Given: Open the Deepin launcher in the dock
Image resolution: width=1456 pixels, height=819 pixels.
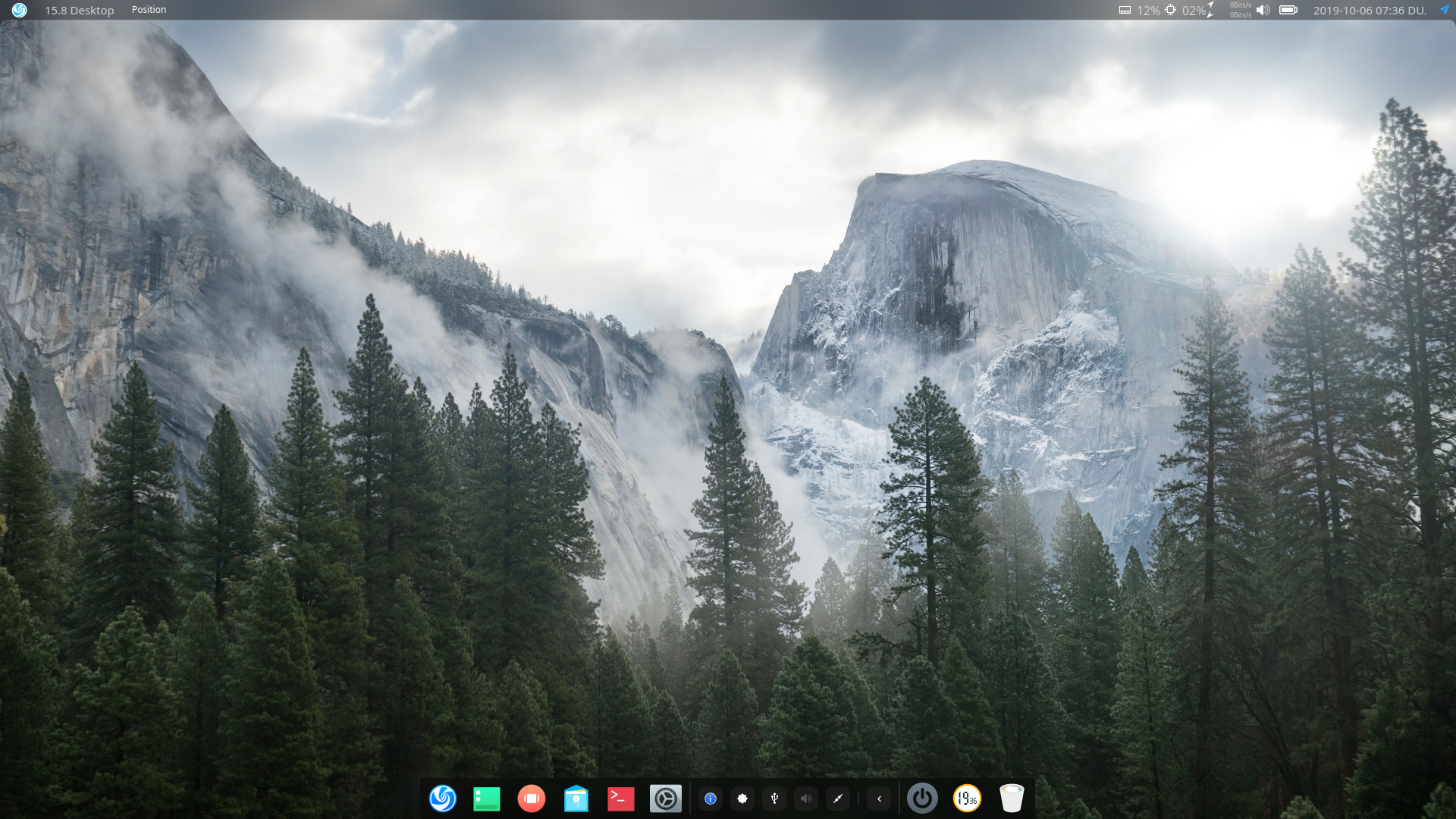Looking at the screenshot, I should (x=443, y=799).
